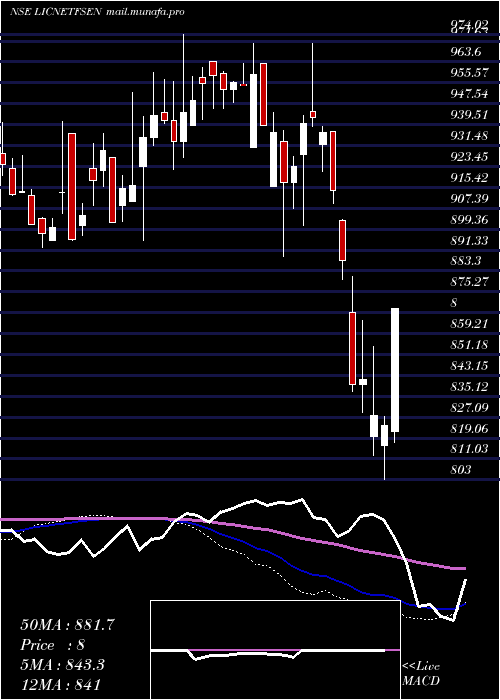This screenshot has height=700, width=500.
Task: Click the 955.57 price axis label
Action: point(469,73)
